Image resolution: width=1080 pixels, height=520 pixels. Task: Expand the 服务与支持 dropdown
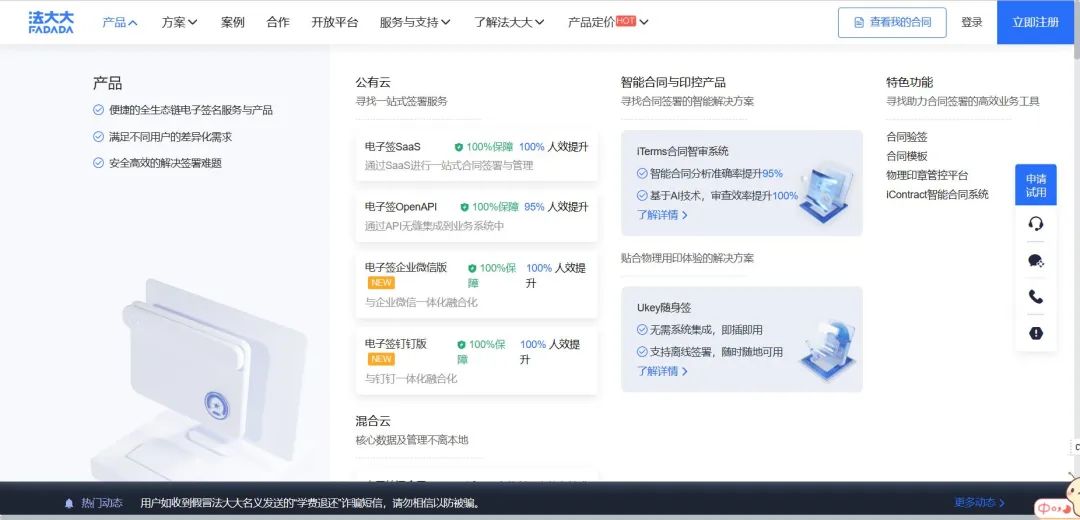click(x=415, y=22)
